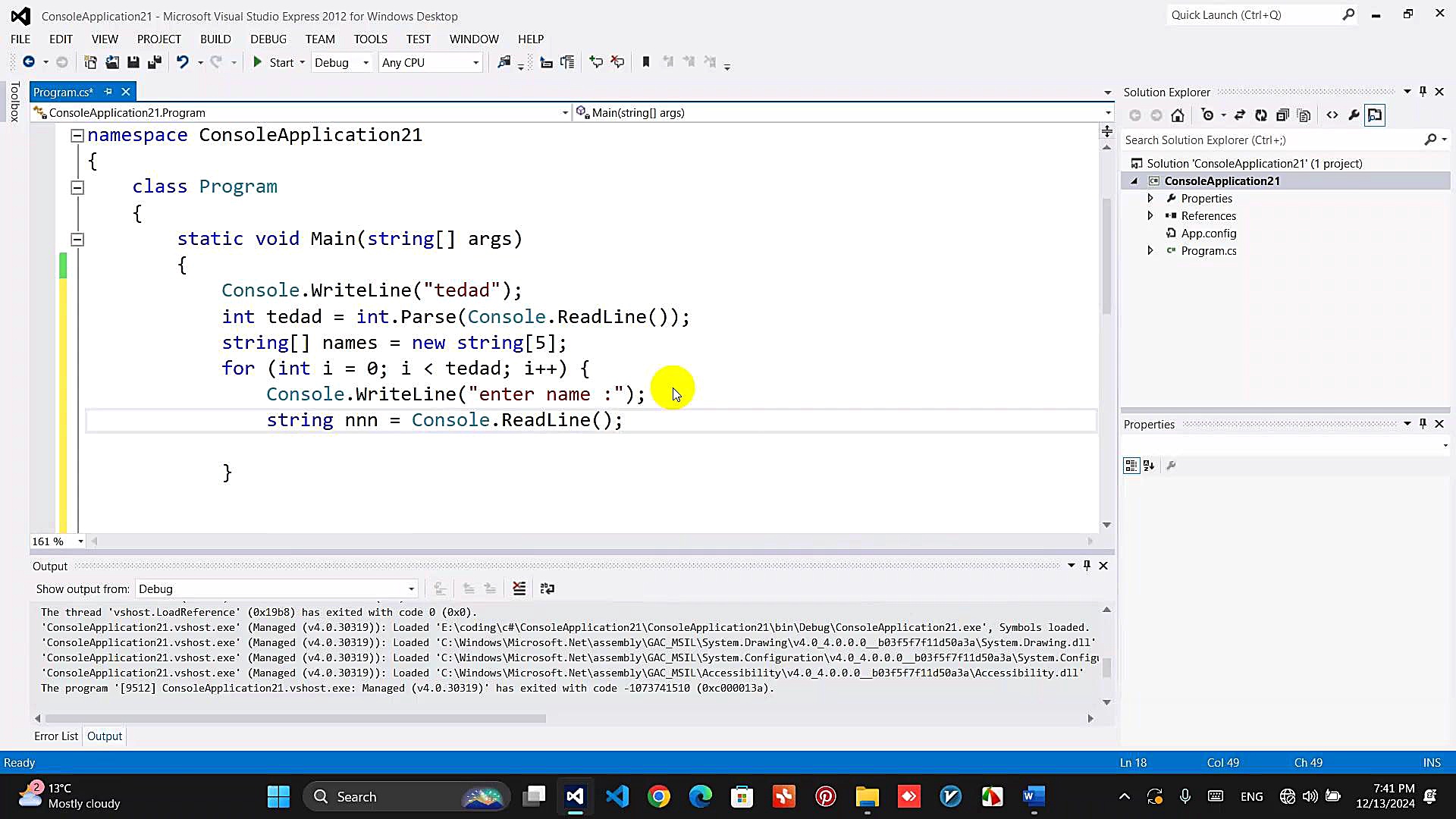
Task: Click Sync with Active Document icon
Action: (x=1240, y=115)
